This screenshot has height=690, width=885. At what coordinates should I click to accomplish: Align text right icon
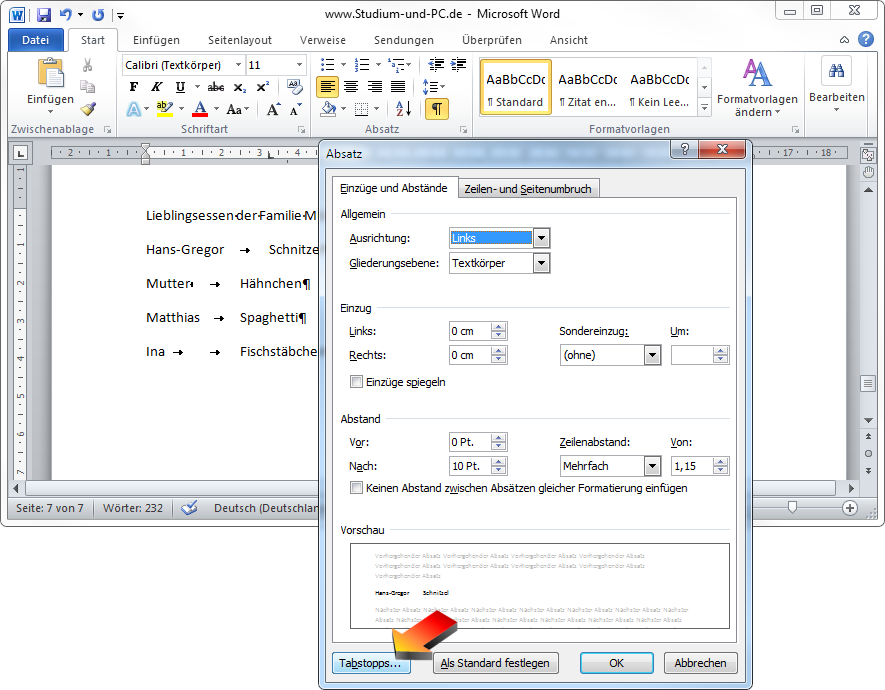(x=375, y=87)
